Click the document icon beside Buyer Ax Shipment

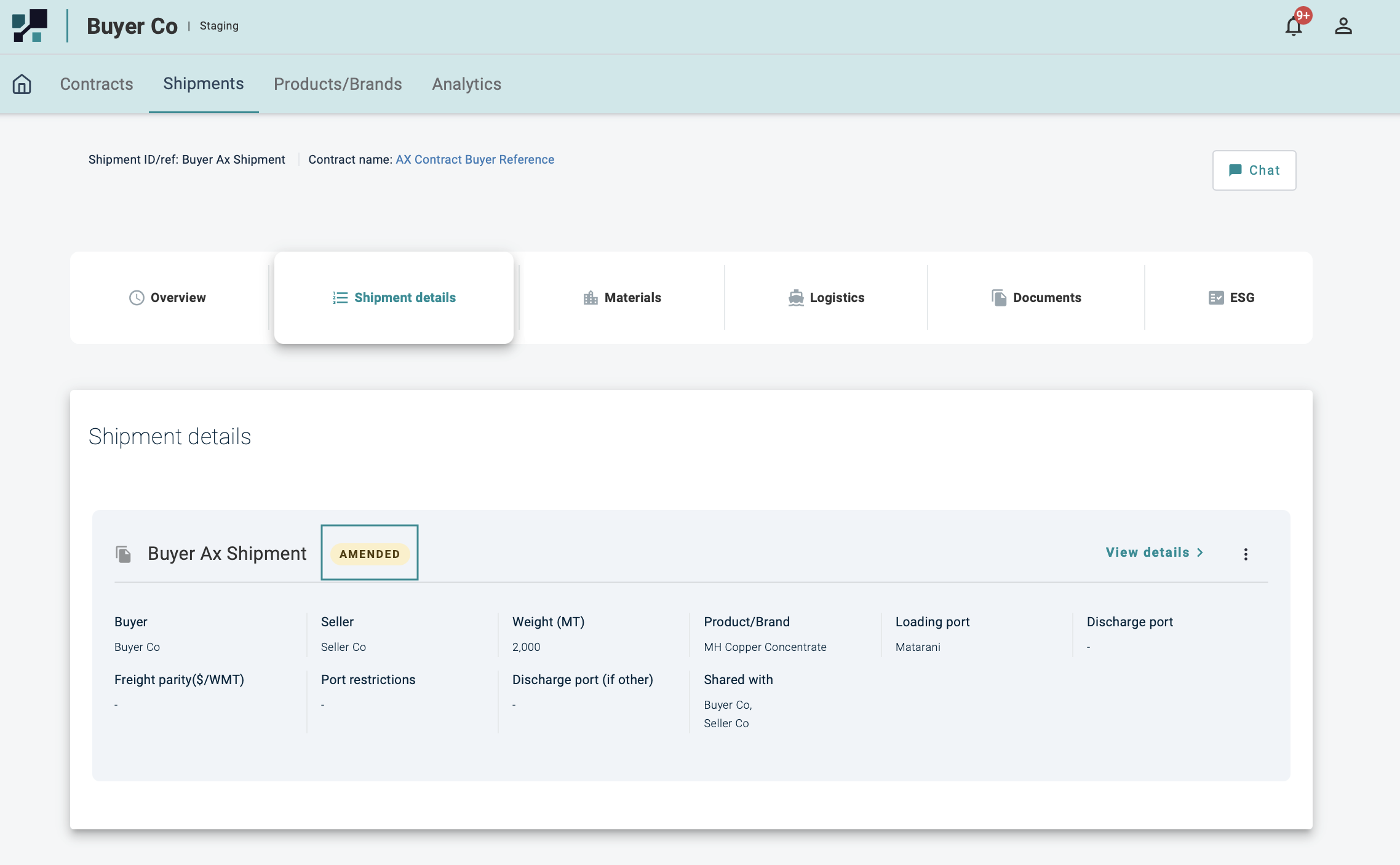click(124, 554)
